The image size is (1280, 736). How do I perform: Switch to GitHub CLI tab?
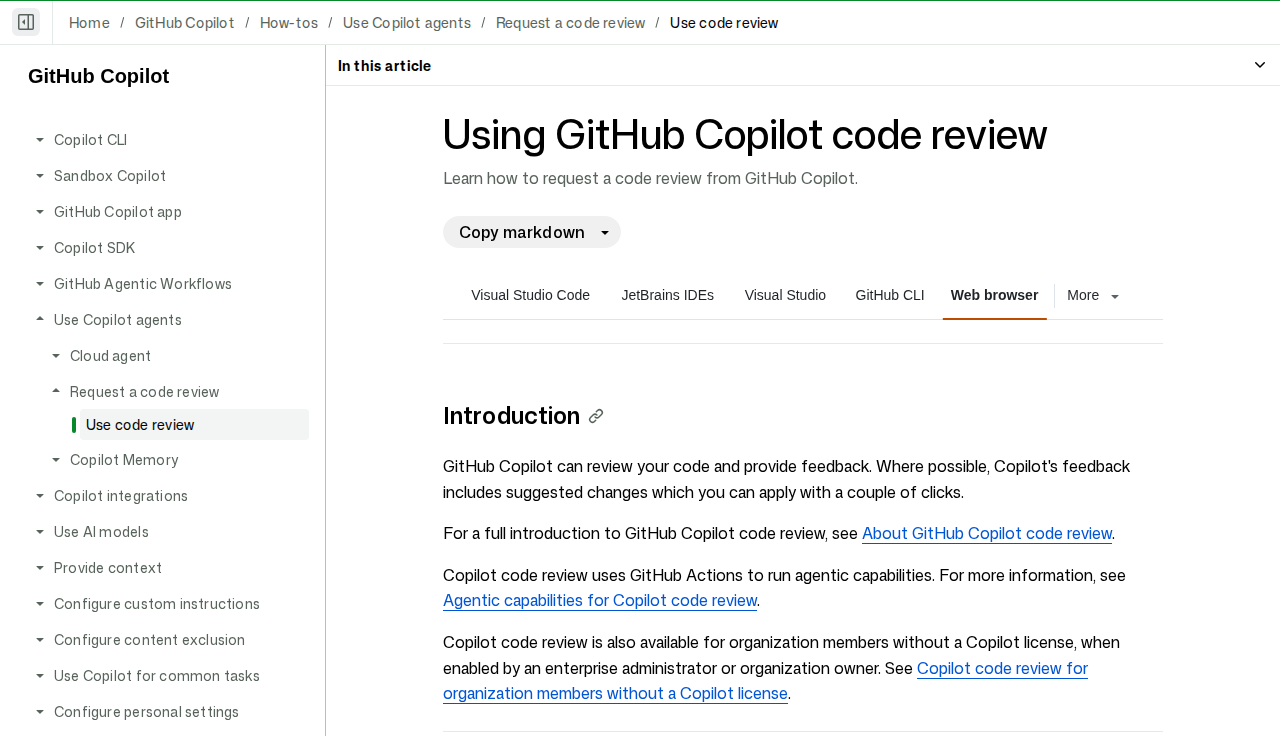tap(890, 295)
